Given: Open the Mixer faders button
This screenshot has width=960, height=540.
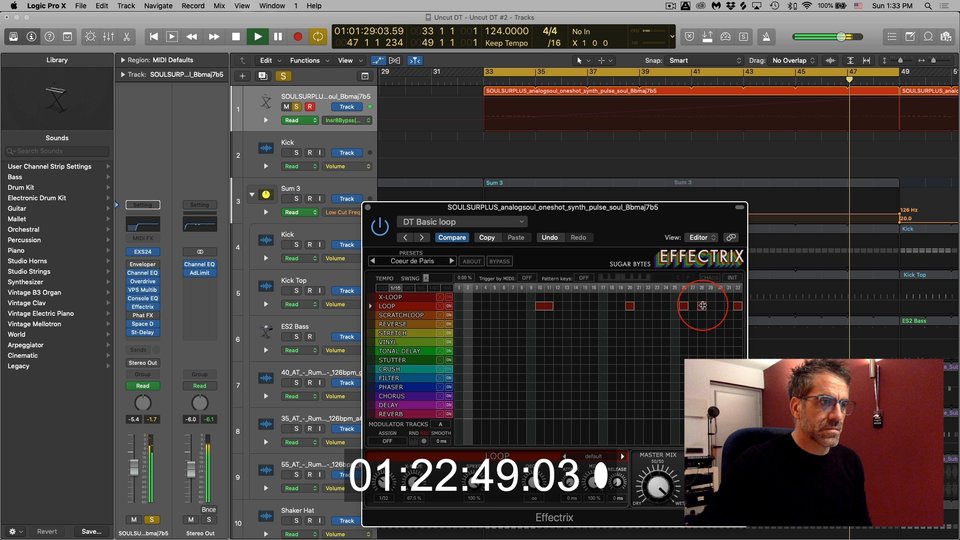Looking at the screenshot, I should (108, 37).
